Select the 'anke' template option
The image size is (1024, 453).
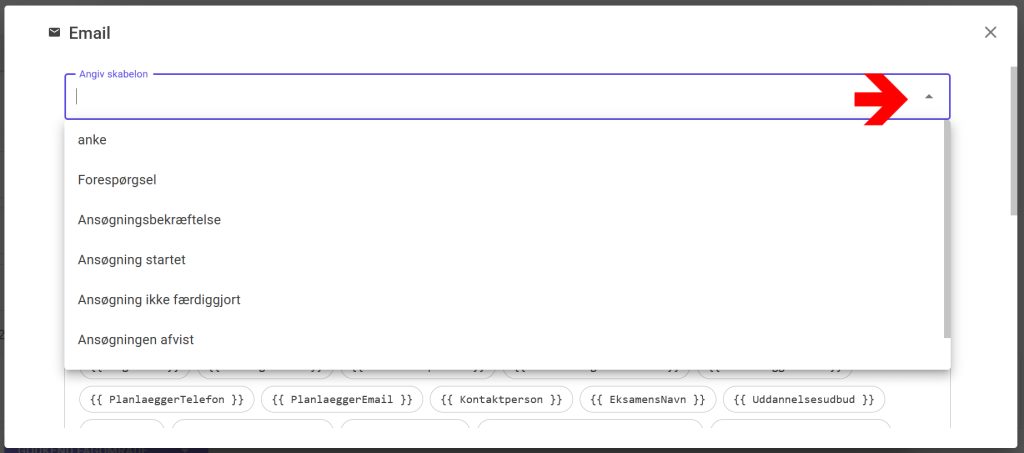pyautogui.click(x=92, y=140)
